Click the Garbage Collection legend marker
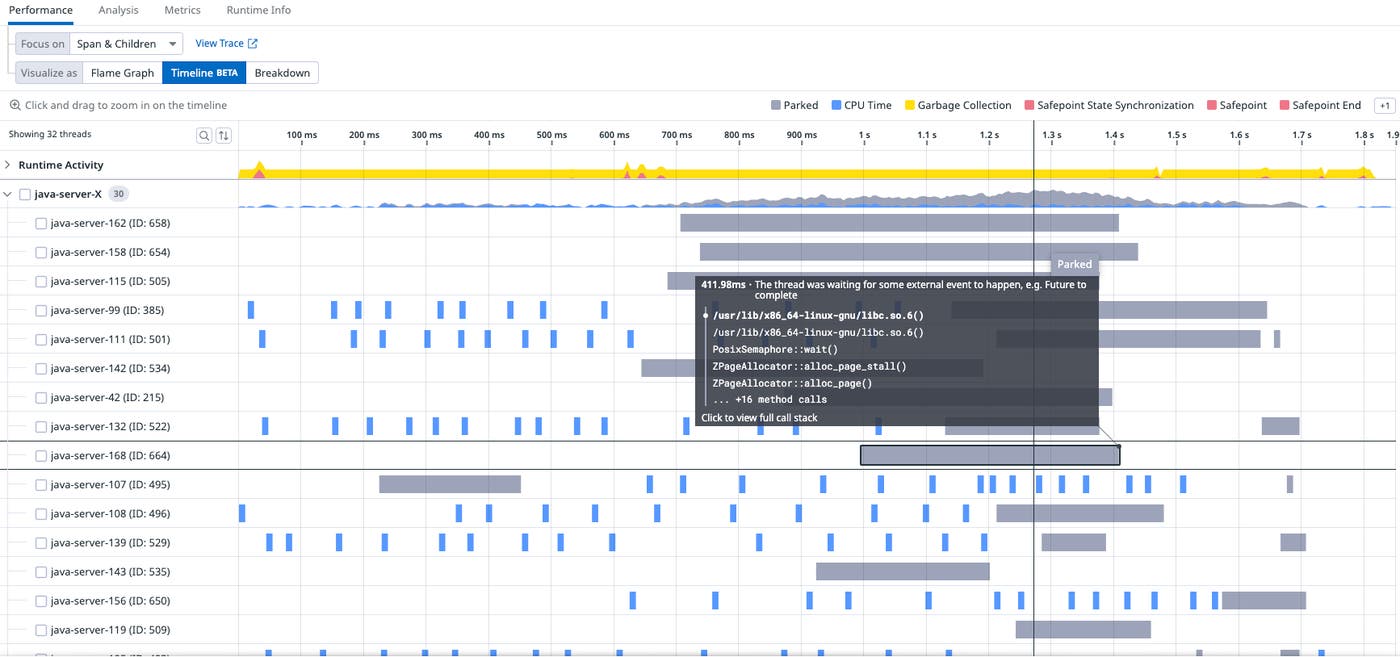Screen dimensions: 1400x657 click(x=908, y=104)
